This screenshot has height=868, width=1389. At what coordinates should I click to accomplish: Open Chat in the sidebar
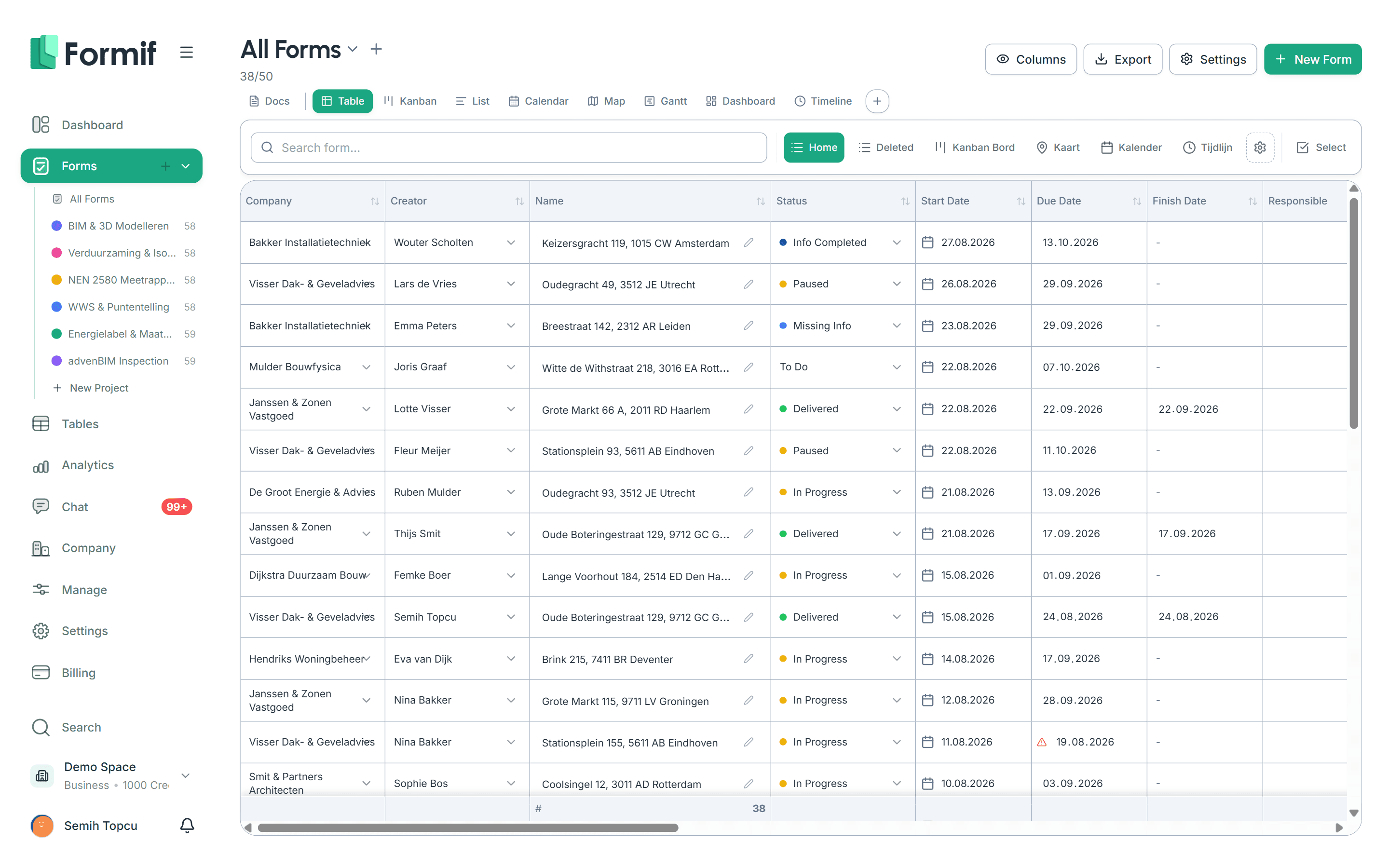coord(111,507)
